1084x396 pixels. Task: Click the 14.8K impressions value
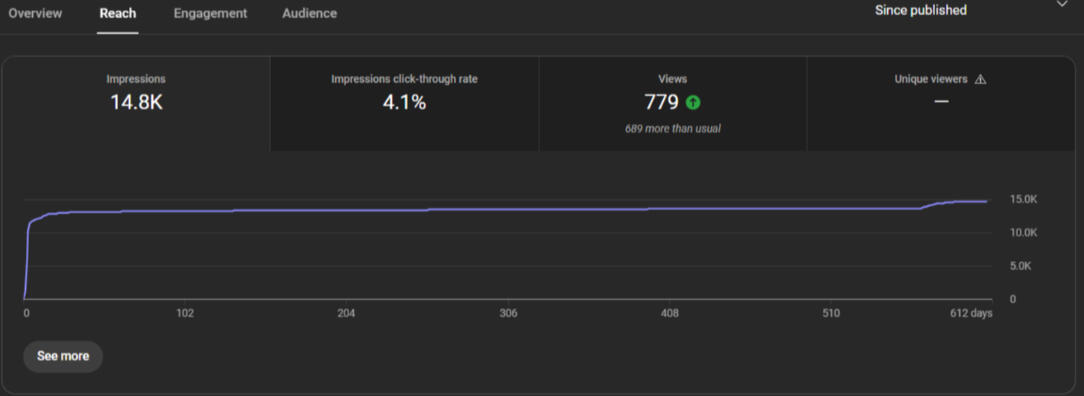pyautogui.click(x=136, y=102)
